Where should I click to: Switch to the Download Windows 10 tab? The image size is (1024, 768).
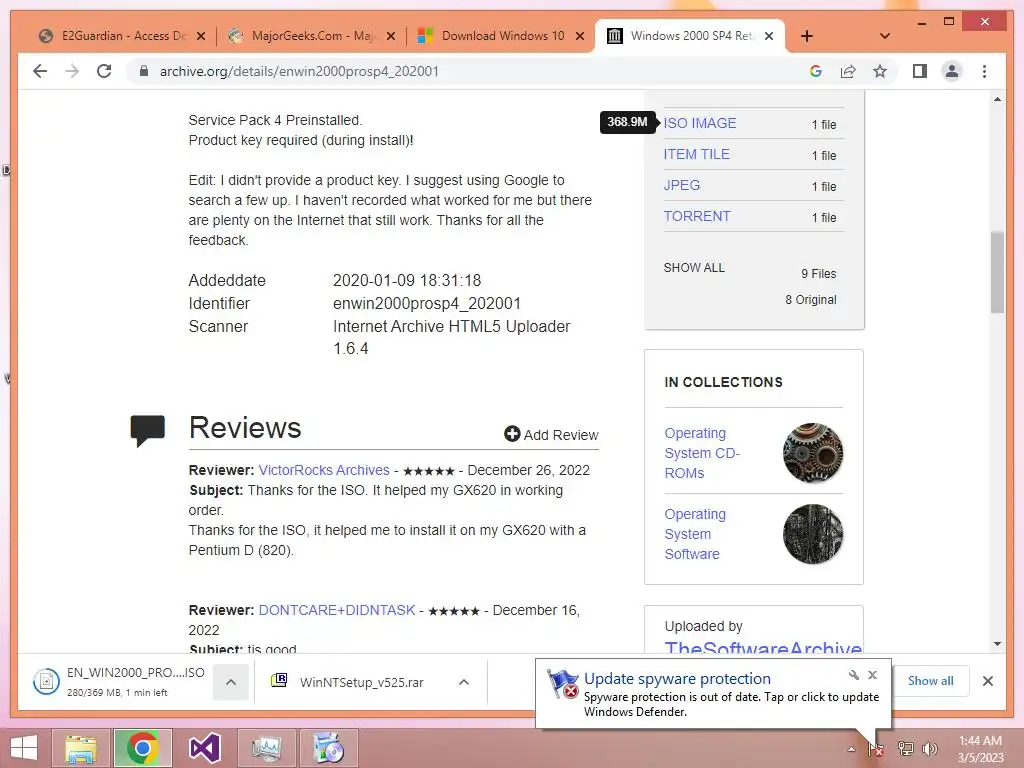503,36
